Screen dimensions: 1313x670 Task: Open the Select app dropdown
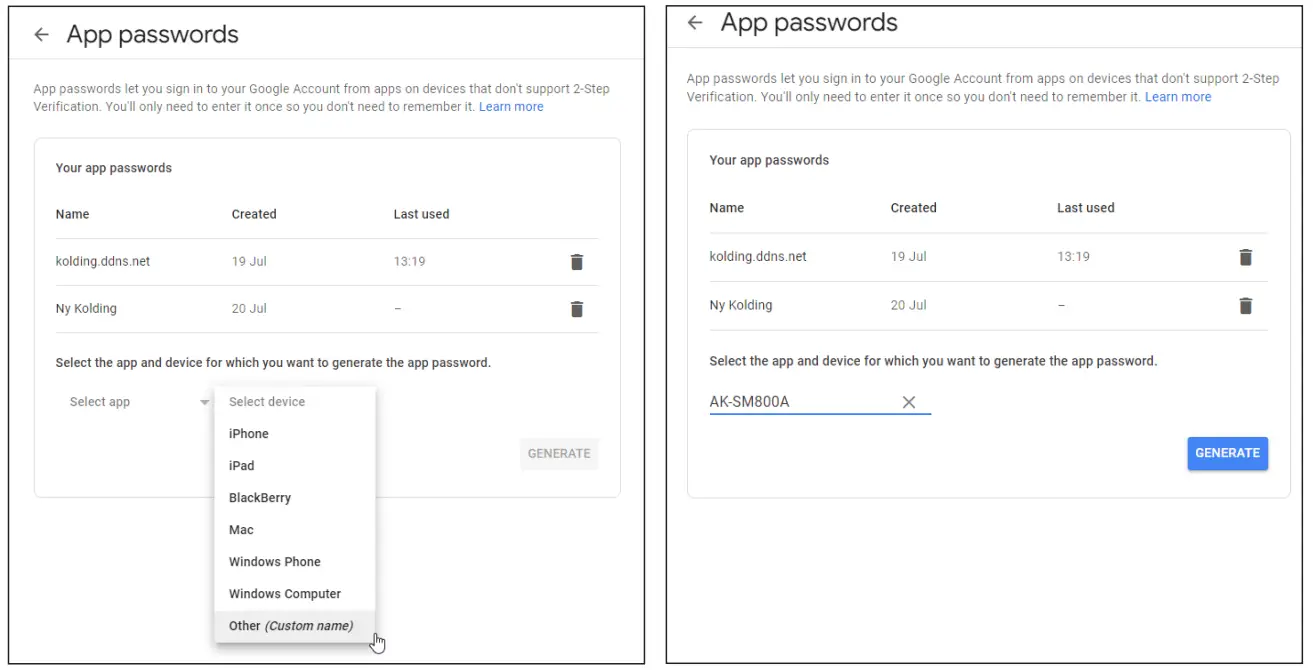138,402
